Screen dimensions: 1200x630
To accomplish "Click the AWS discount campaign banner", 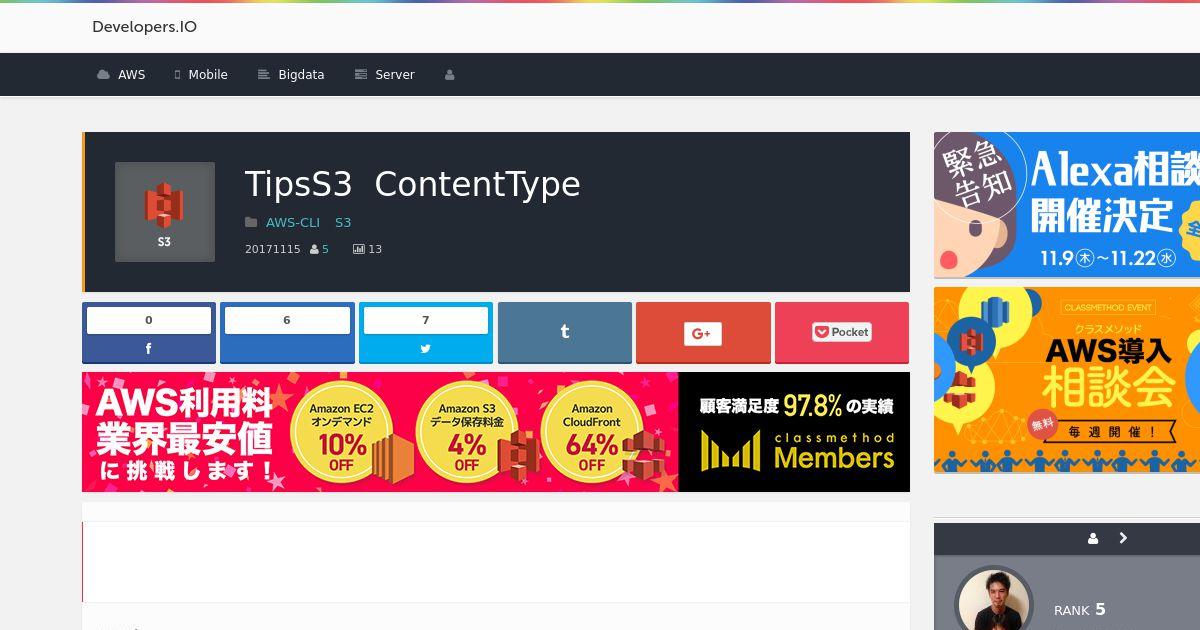I will click(x=380, y=432).
